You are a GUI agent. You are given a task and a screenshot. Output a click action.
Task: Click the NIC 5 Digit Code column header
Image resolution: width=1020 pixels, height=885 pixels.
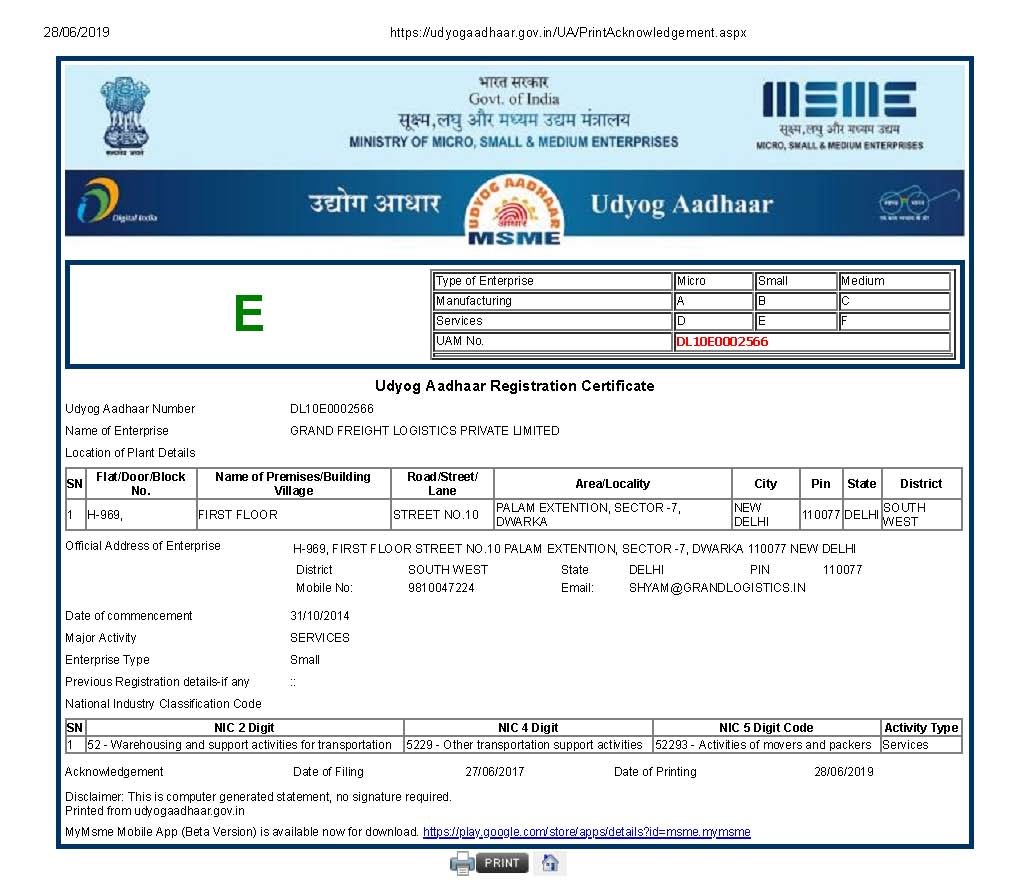pos(766,728)
